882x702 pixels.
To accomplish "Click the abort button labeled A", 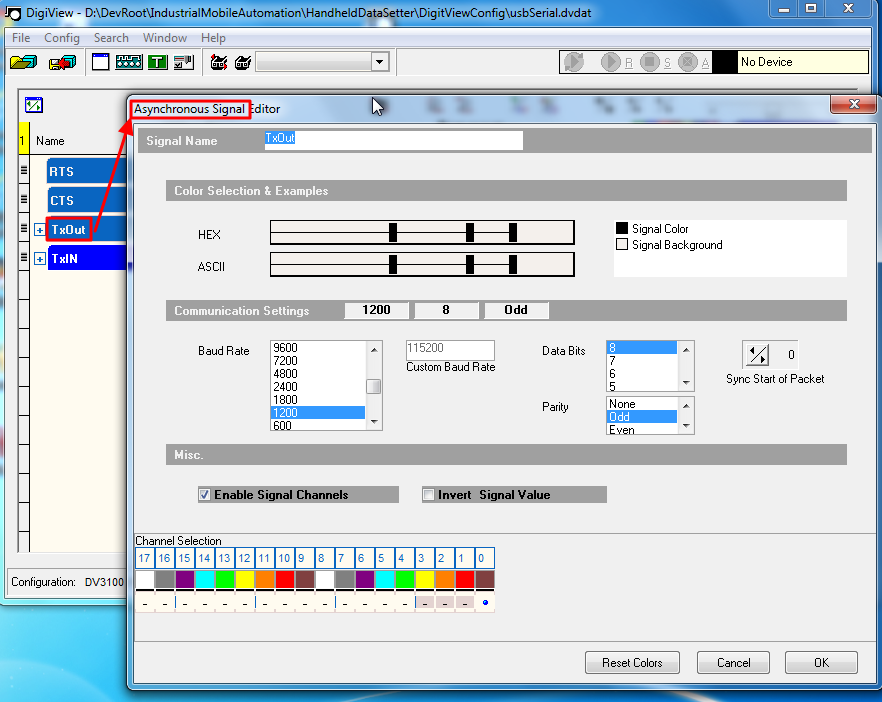I will coord(687,62).
